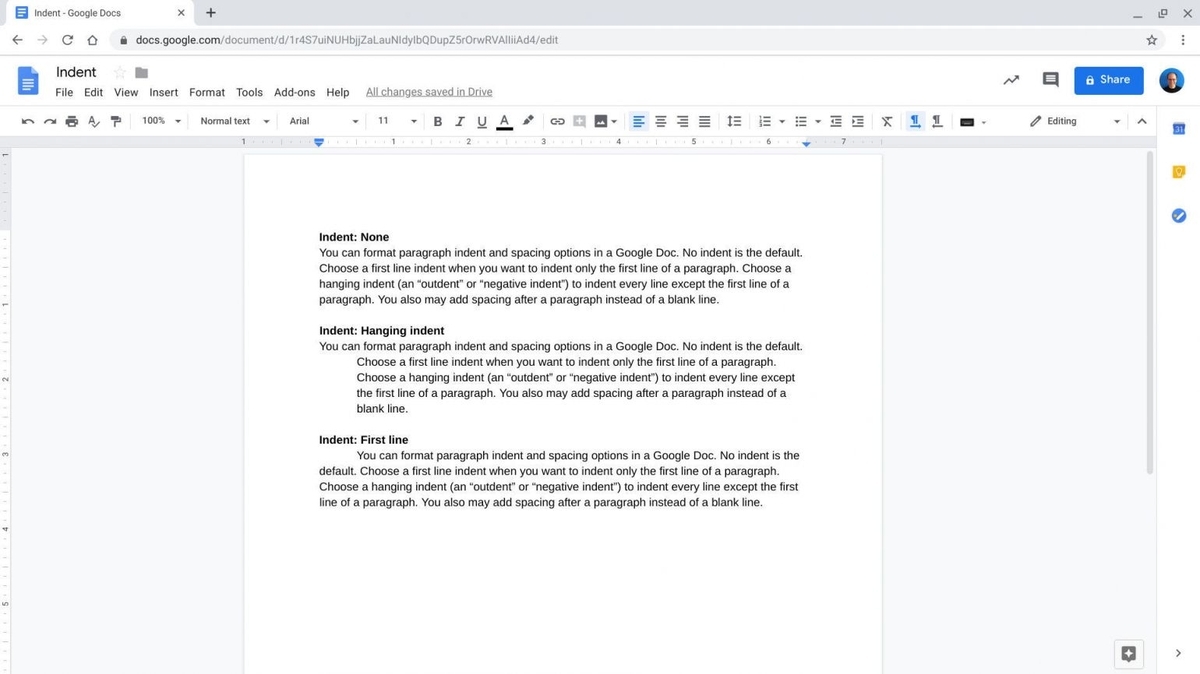Image resolution: width=1200 pixels, height=674 pixels.
Task: Open the Insert image icon
Action: (598, 121)
